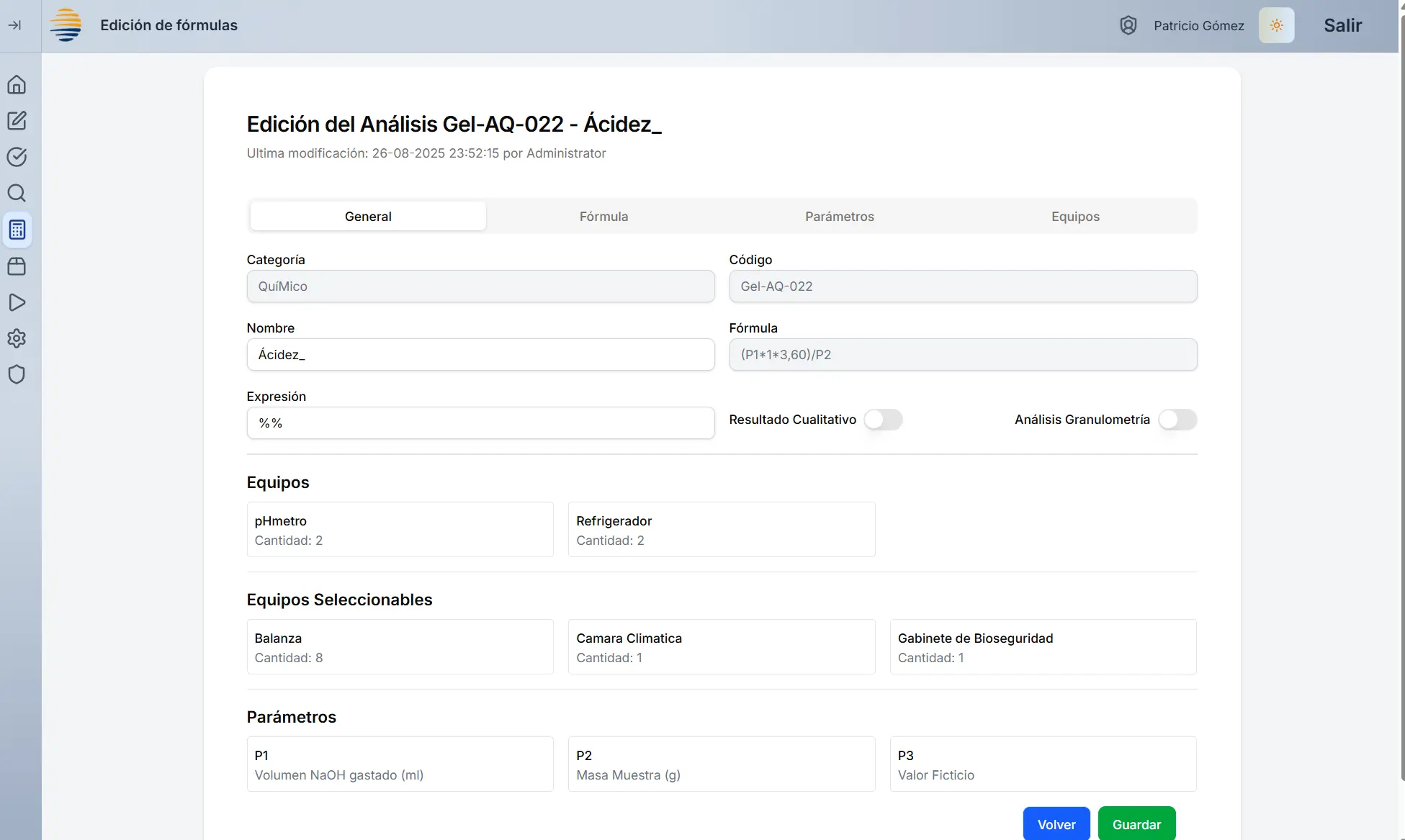Image resolution: width=1405 pixels, height=840 pixels.
Task: Click the edit pencil sidebar icon
Action: [x=17, y=121]
